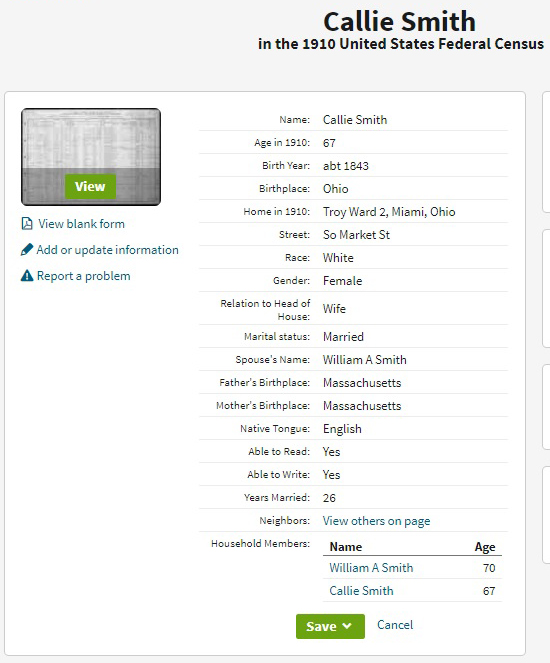Click the green Save button
This screenshot has width=550, height=663.
(330, 626)
